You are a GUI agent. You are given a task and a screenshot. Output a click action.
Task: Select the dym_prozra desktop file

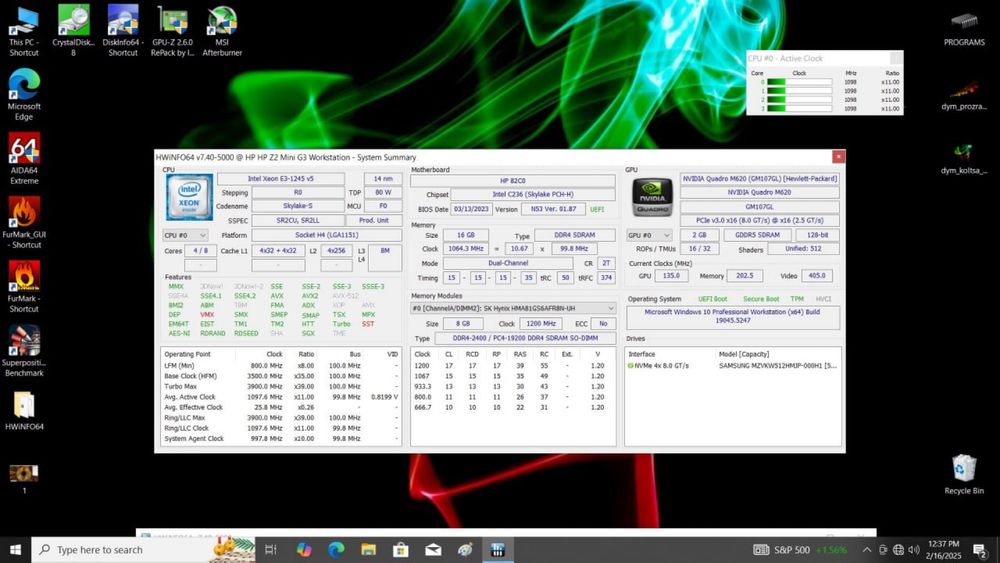click(x=964, y=94)
